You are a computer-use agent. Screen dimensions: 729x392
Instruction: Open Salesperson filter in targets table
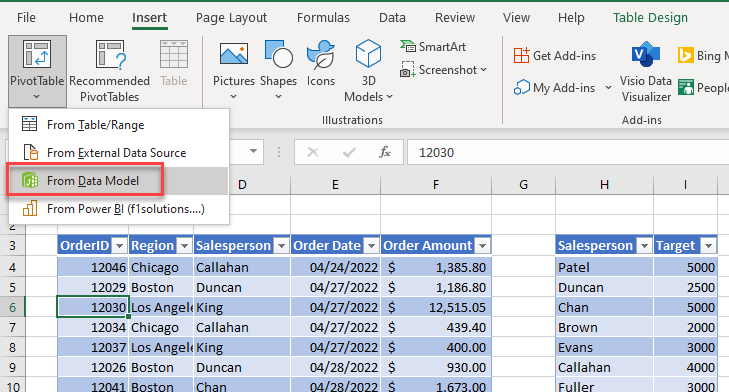(644, 246)
